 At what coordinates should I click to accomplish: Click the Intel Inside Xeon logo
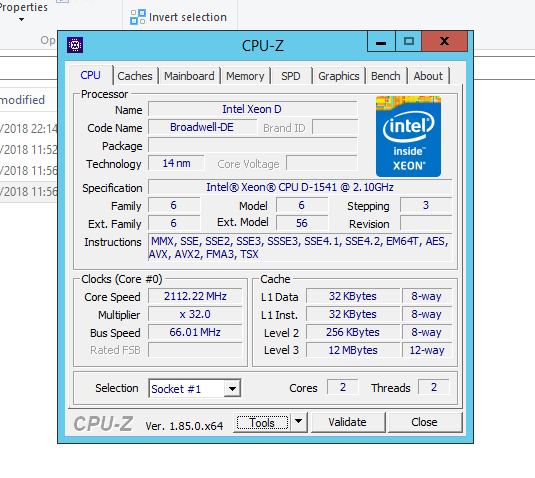[408, 136]
